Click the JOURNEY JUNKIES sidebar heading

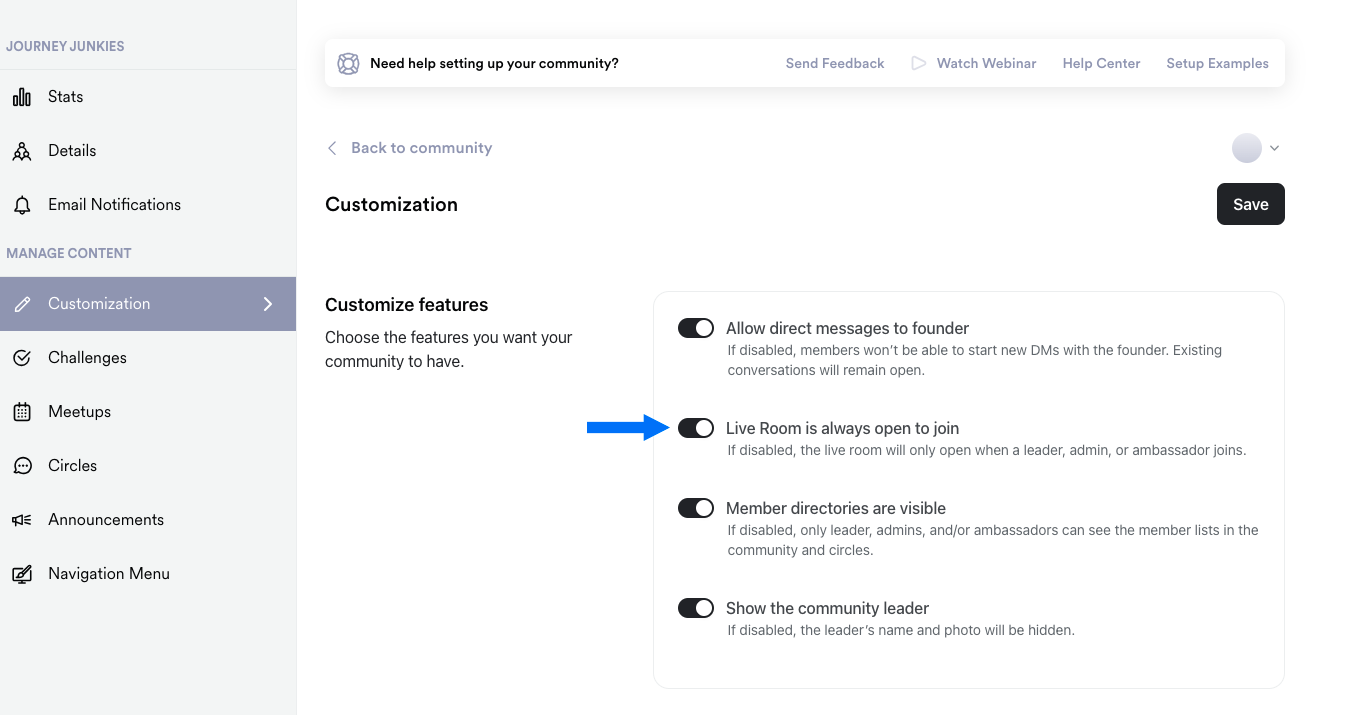point(65,46)
